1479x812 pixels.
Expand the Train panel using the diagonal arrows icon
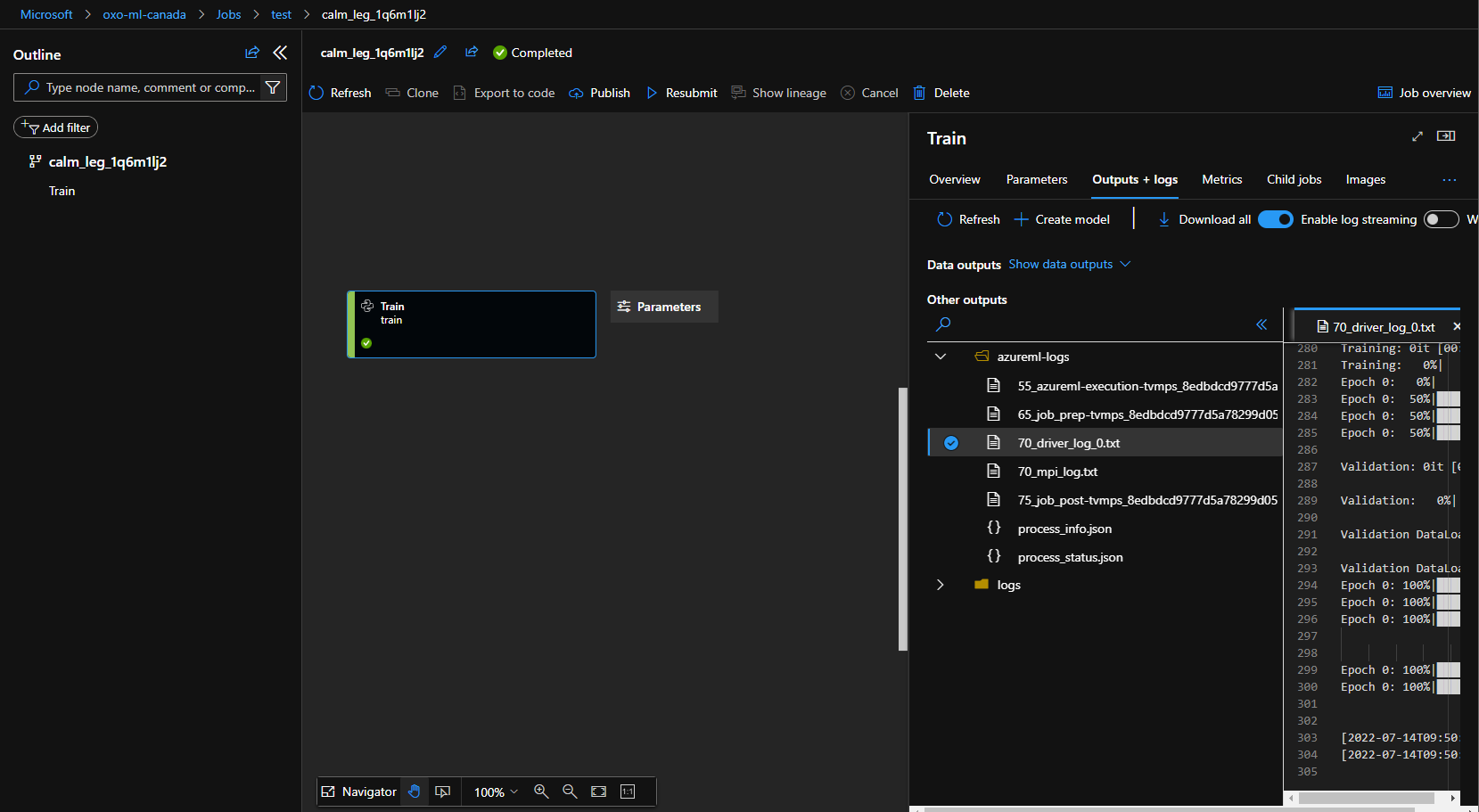click(x=1417, y=136)
